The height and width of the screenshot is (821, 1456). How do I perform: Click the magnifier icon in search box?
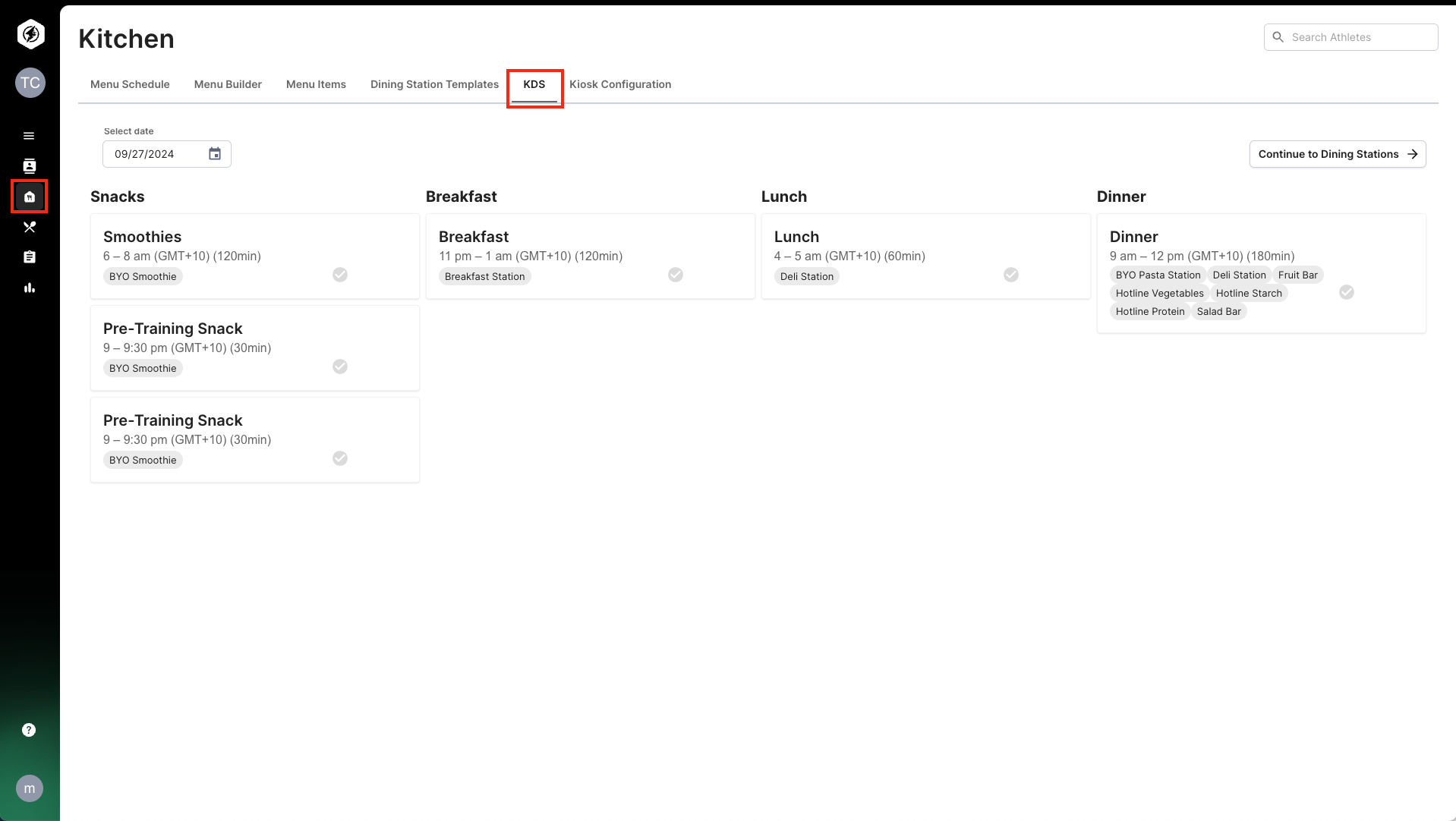pyautogui.click(x=1278, y=37)
